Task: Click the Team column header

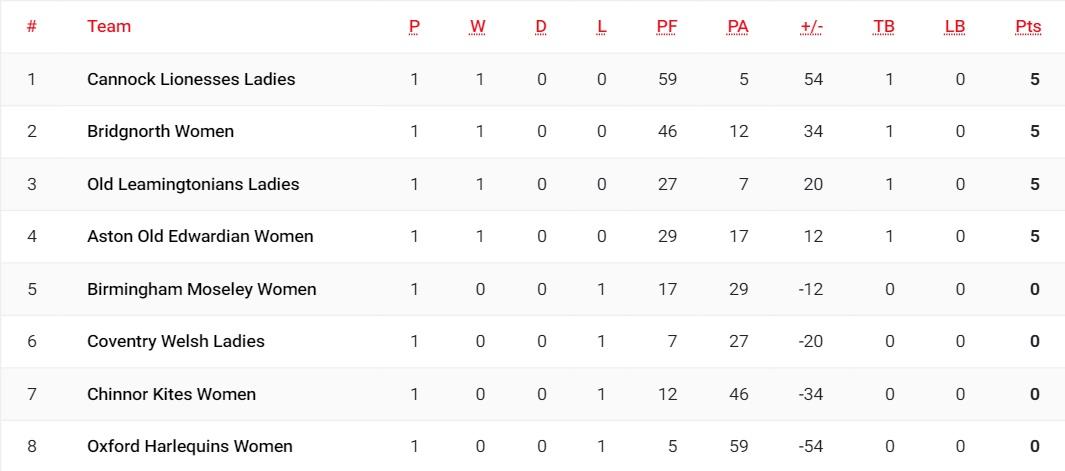Action: tap(109, 27)
